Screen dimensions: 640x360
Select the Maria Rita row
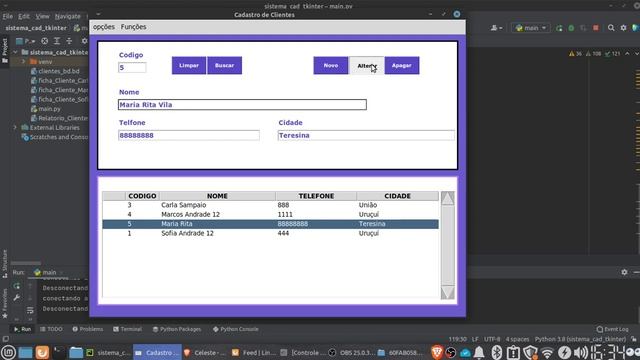point(270,224)
